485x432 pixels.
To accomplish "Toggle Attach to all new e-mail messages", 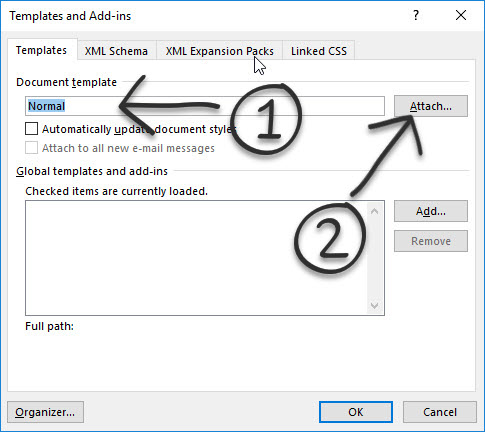I will [x=31, y=148].
